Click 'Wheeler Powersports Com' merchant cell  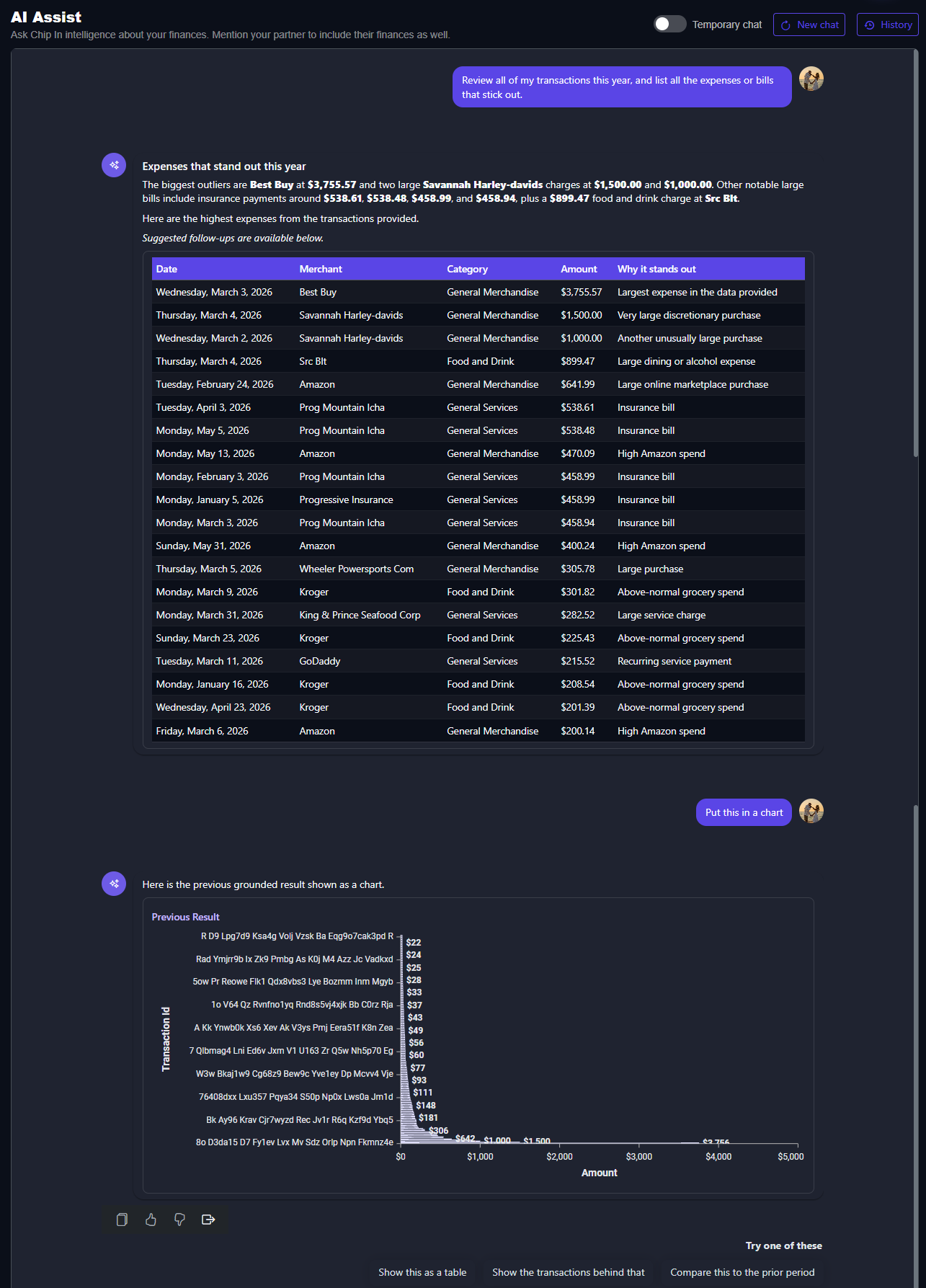click(357, 569)
